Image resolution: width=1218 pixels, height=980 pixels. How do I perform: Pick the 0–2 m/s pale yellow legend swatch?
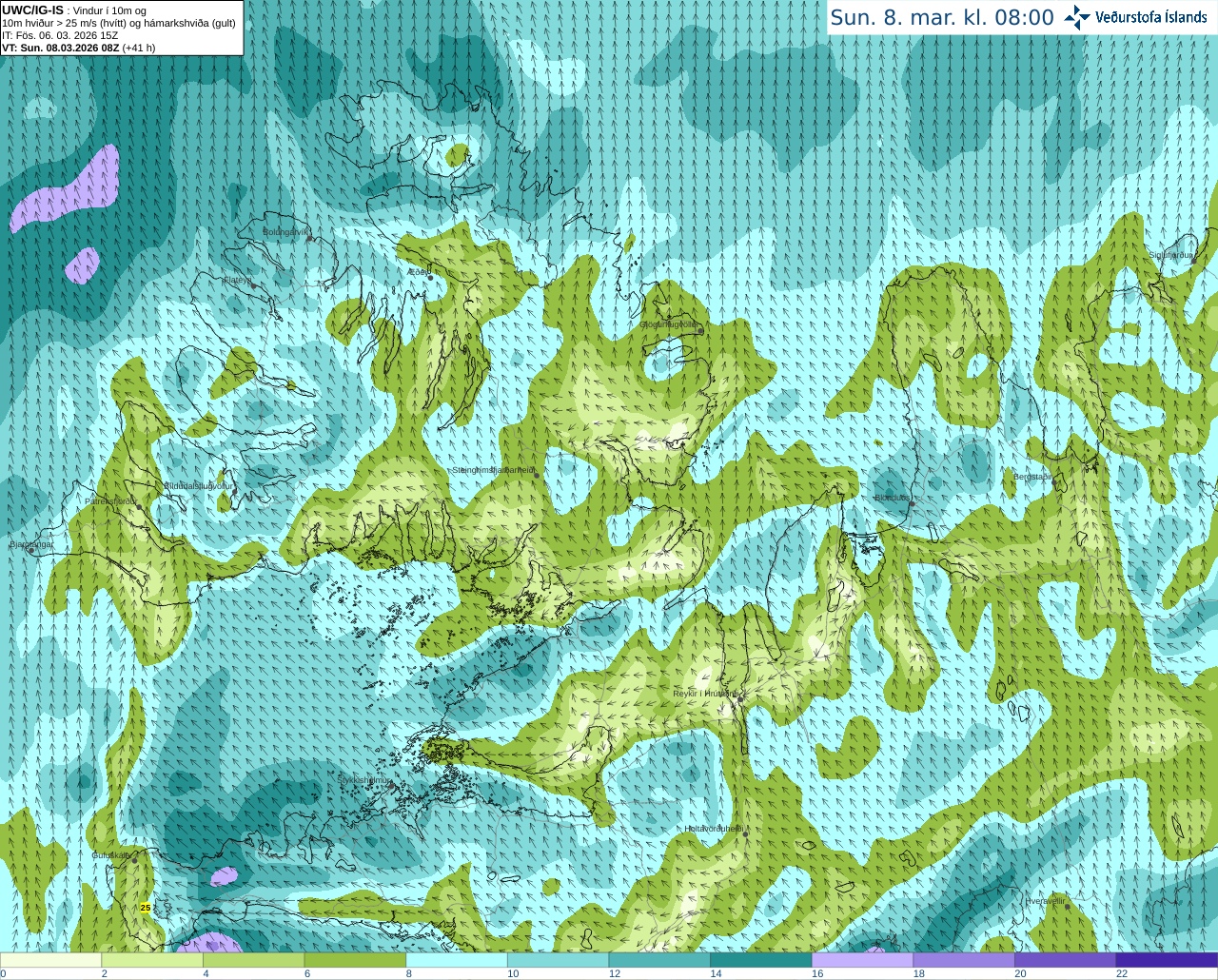coord(51,960)
